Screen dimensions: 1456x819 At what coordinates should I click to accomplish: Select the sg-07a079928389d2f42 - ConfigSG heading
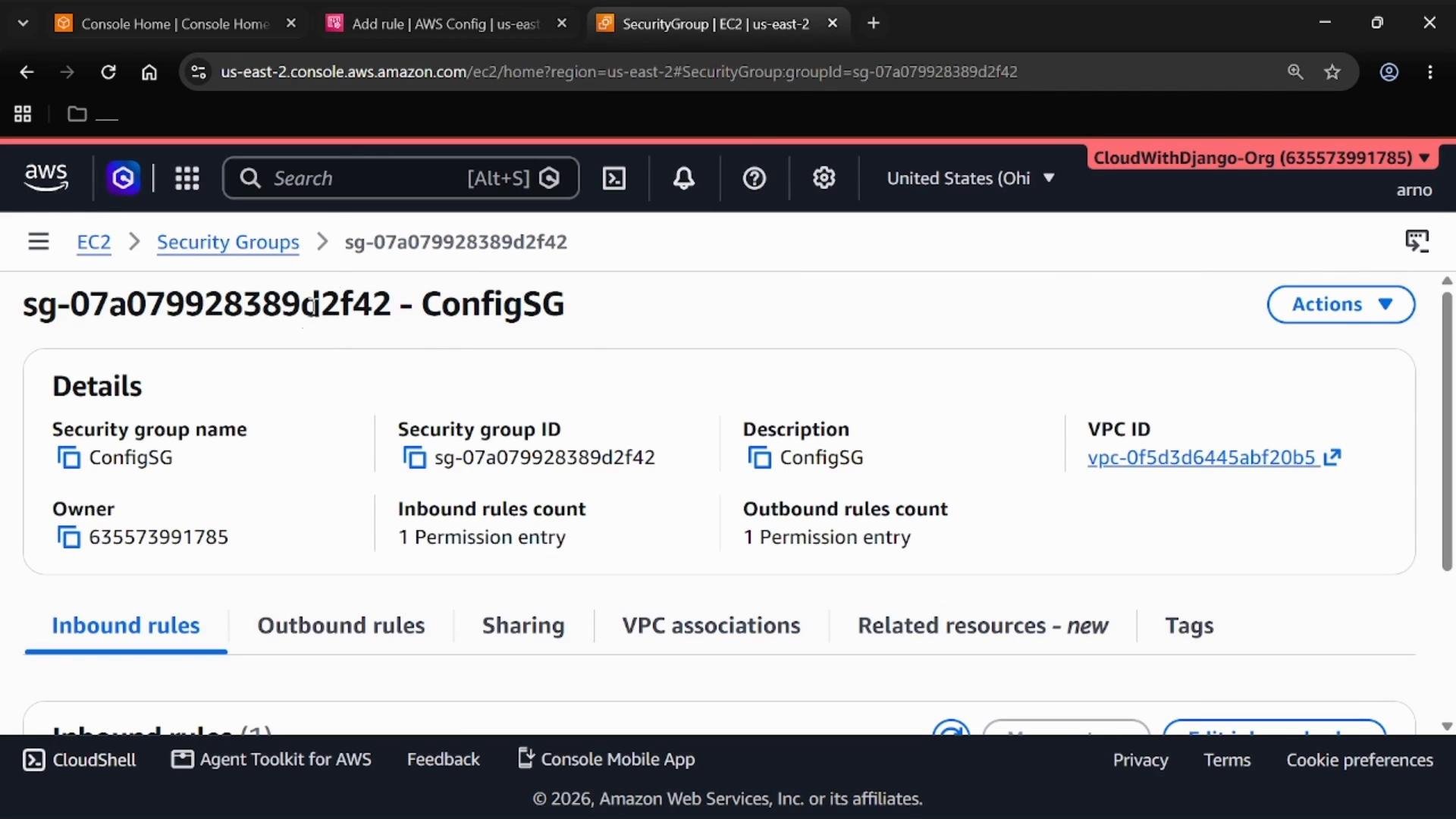coord(293,304)
